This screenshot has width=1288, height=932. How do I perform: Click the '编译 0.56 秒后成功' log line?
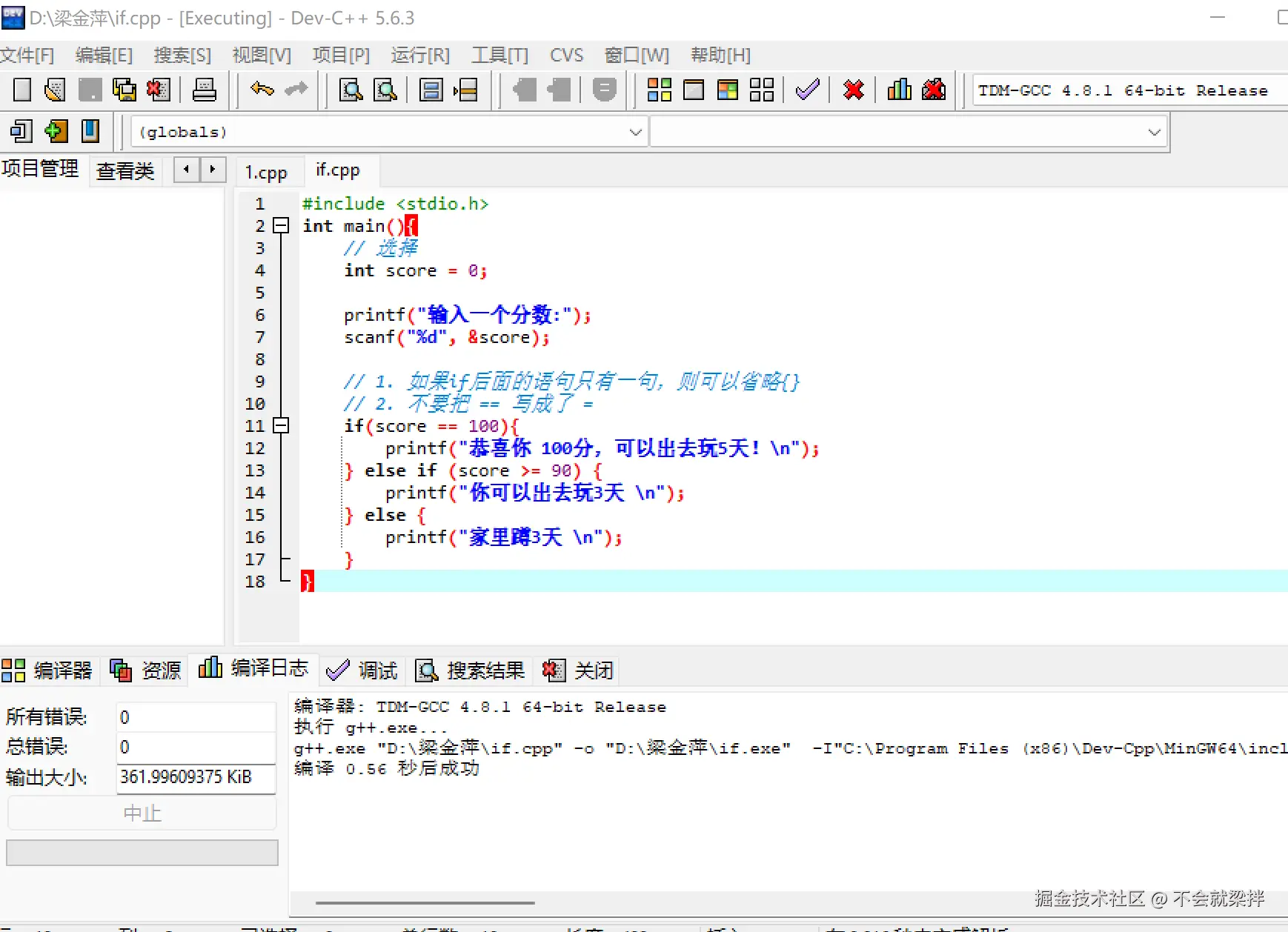tap(387, 769)
